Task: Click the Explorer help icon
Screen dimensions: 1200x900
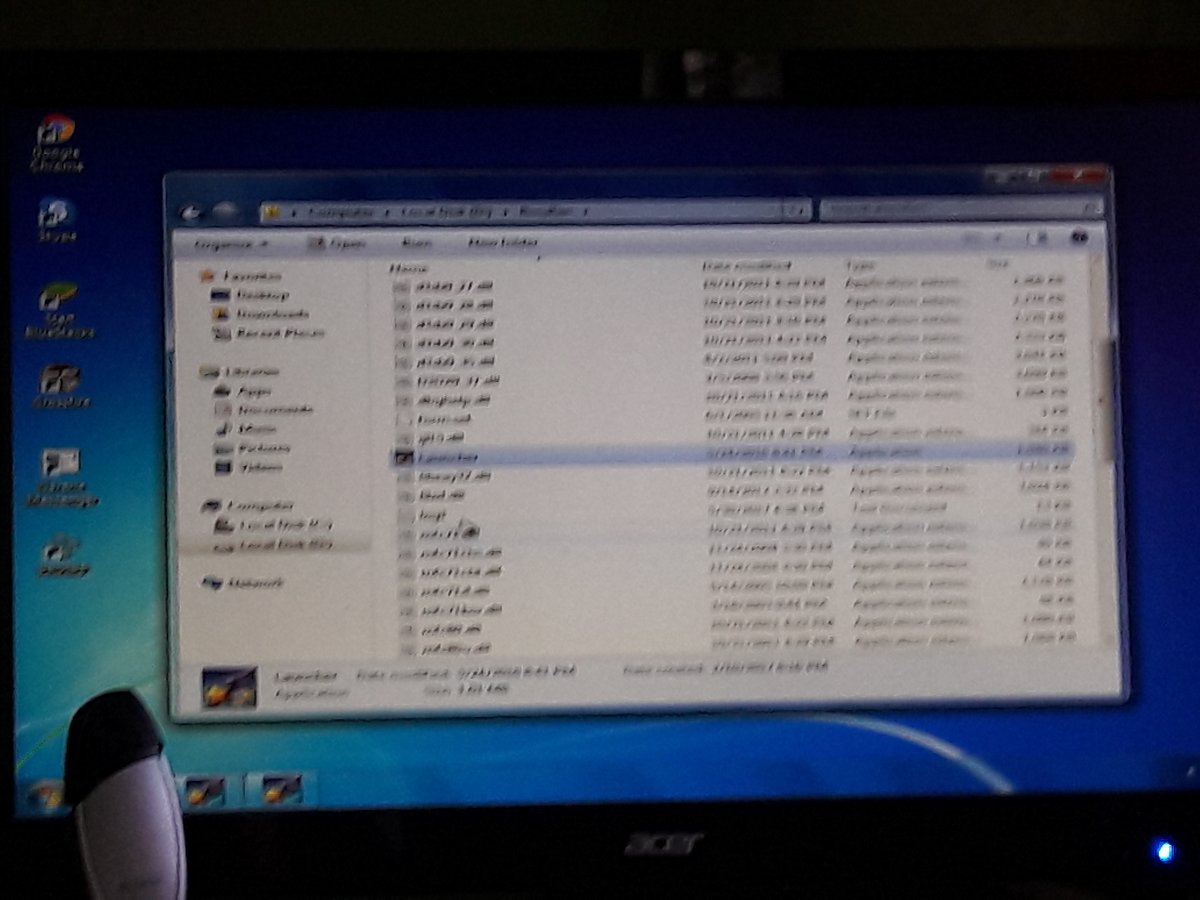Action: 1079,238
